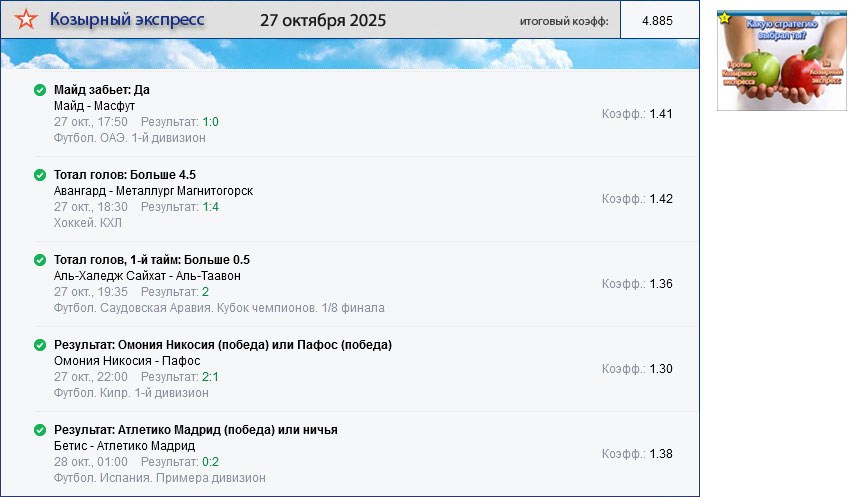This screenshot has height=497, width=864.
Task: Click coefficient 1.41 for Майд bet
Action: click(661, 114)
